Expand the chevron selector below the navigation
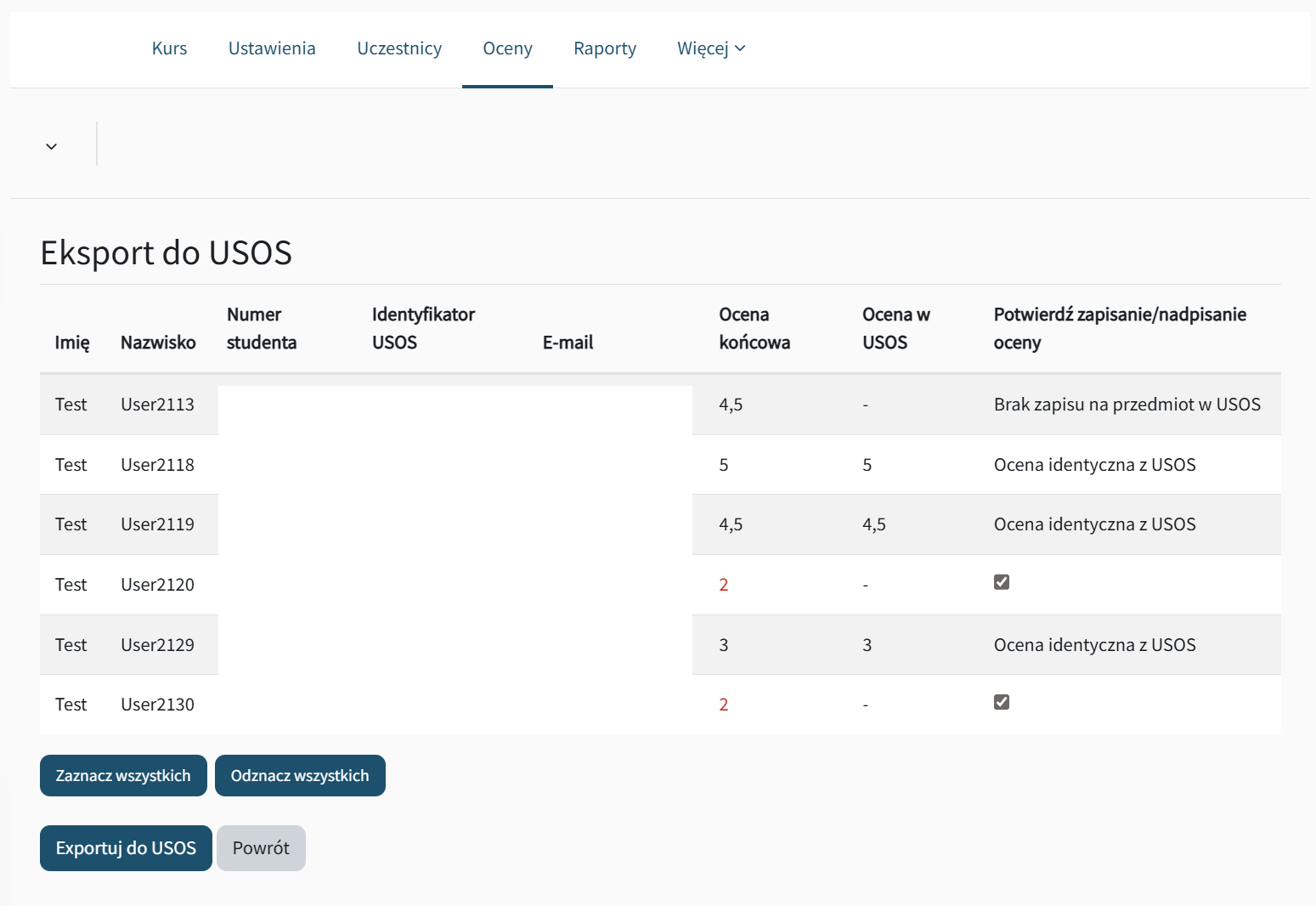Viewport: 1316px width, 906px height. 52,146
